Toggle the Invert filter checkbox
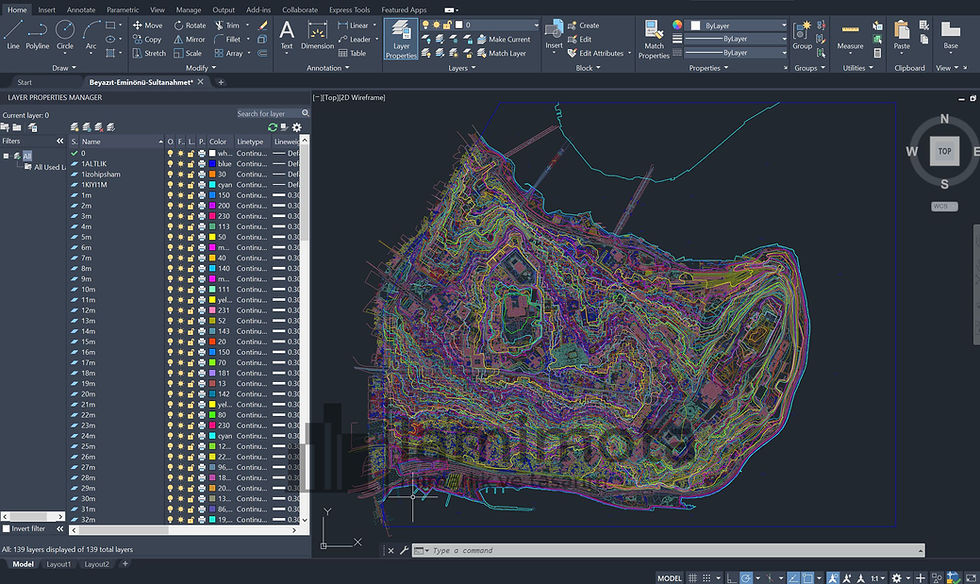The height and width of the screenshot is (584, 980). click(x=6, y=529)
